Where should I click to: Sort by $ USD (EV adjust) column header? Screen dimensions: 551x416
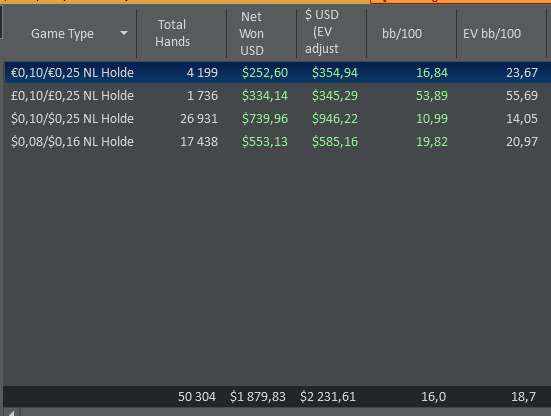click(x=322, y=32)
